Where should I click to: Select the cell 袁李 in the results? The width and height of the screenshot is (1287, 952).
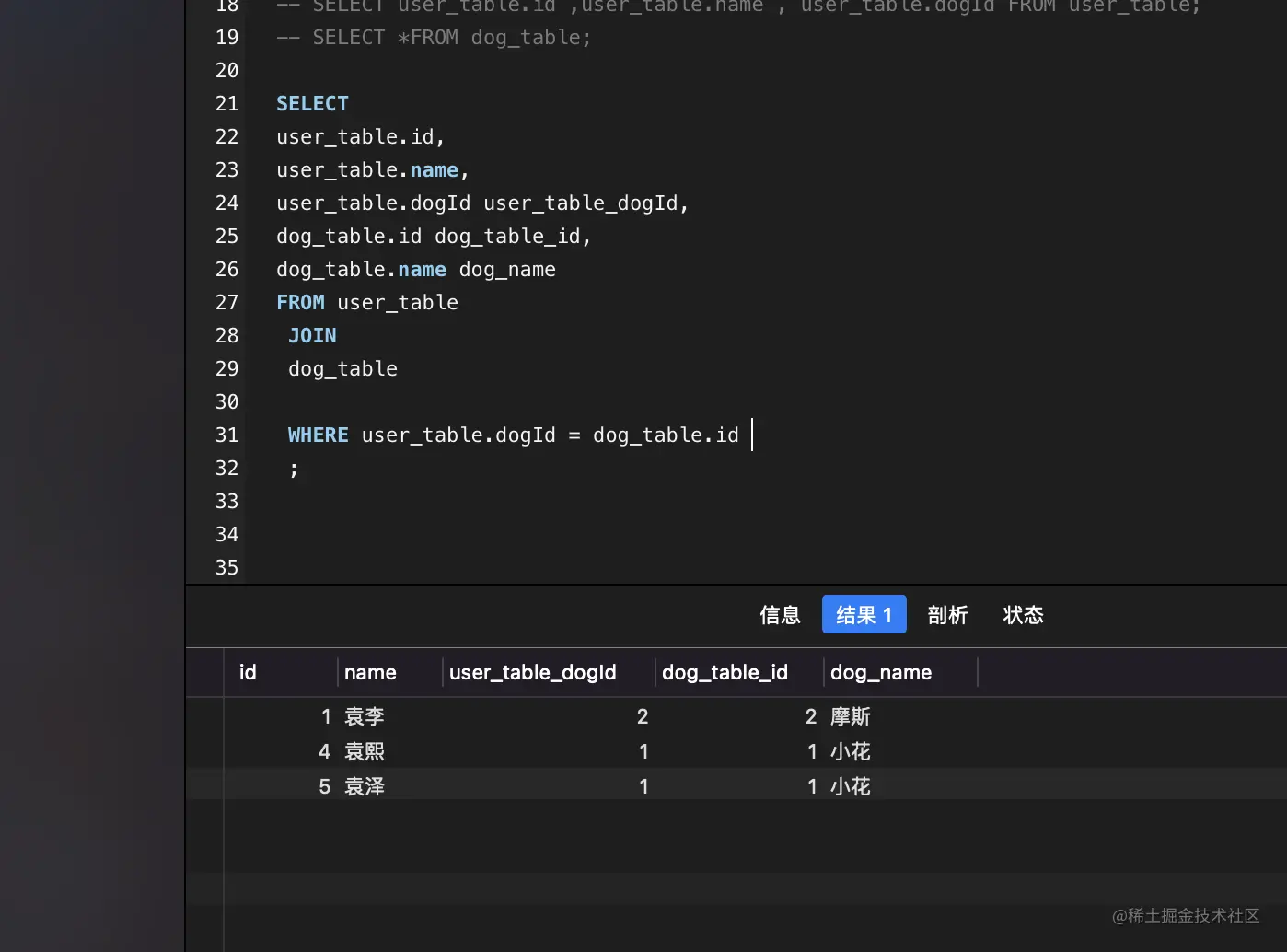[365, 716]
